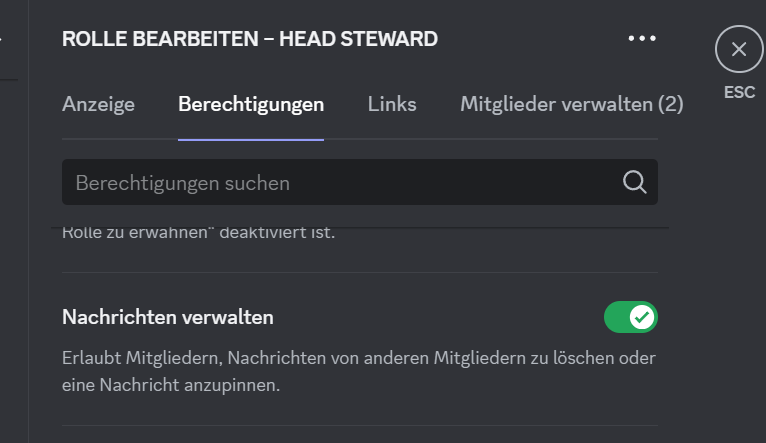The image size is (766, 443).
Task: Close role settings with the X icon
Action: click(x=739, y=49)
